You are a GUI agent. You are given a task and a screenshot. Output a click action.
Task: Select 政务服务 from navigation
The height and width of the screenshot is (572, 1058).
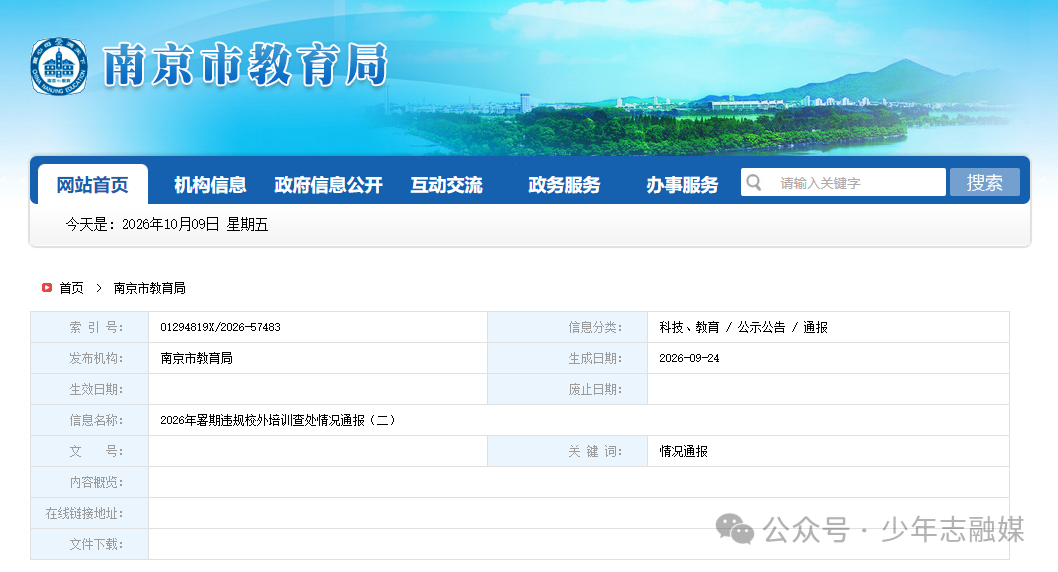564,185
